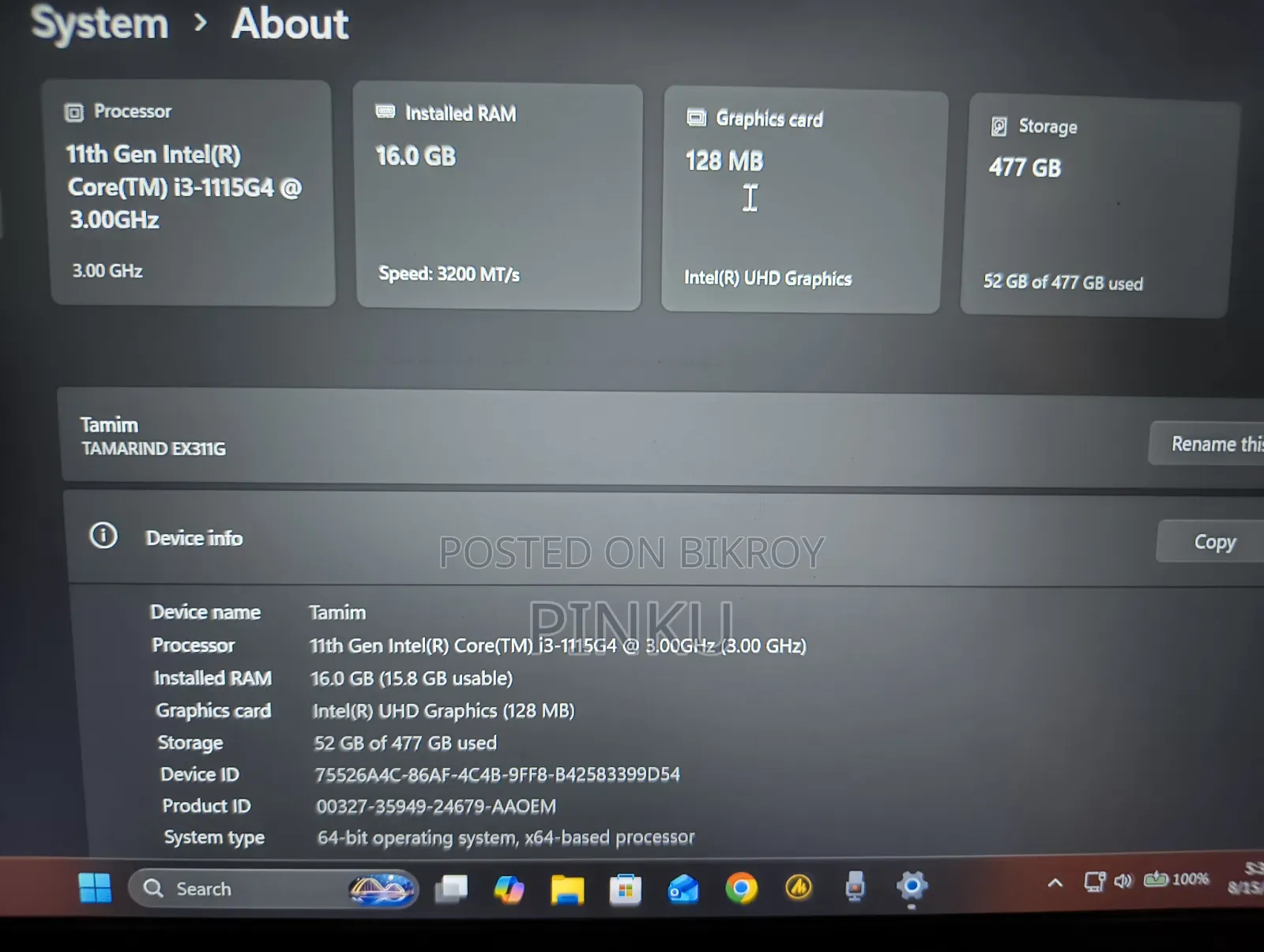The height and width of the screenshot is (952, 1264).
Task: Open Outlook from the taskbar
Action: pos(683,890)
